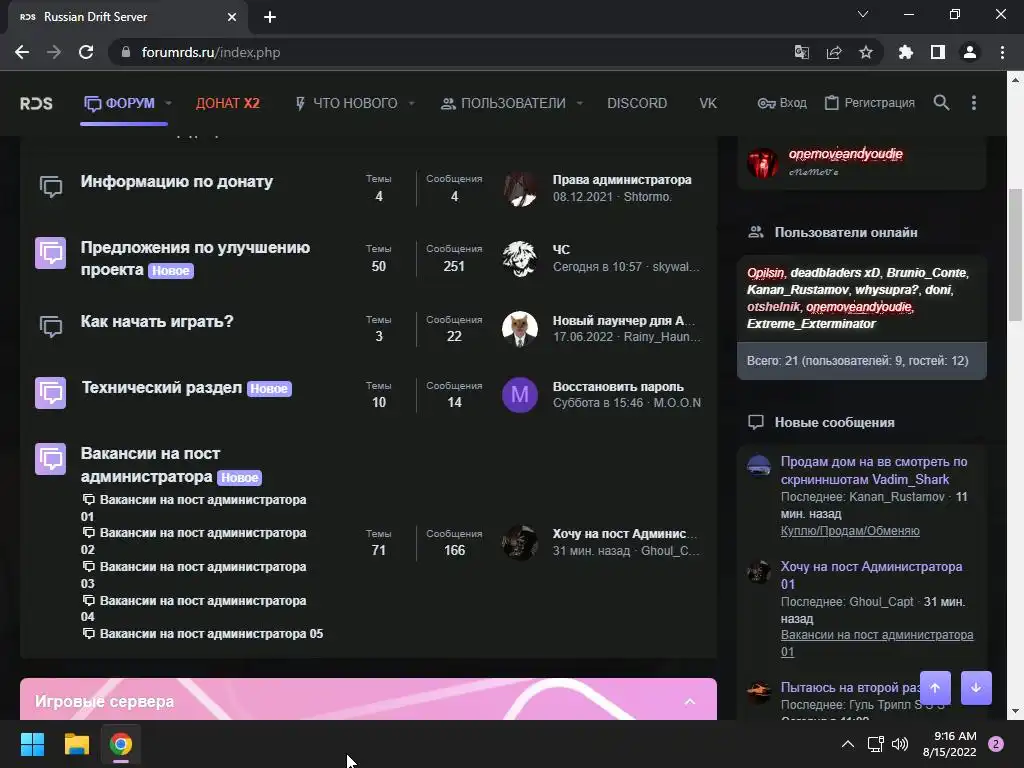View site info via the lock icon
1024x768 pixels.
click(x=126, y=52)
